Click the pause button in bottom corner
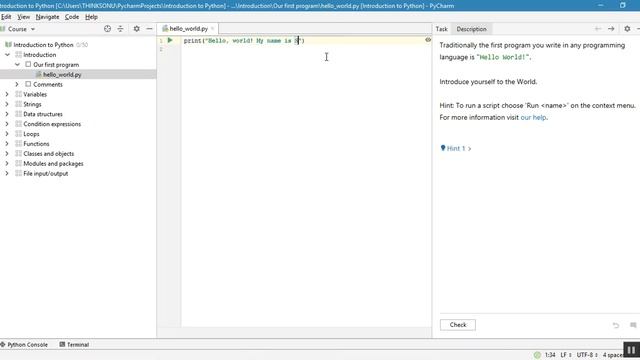This screenshot has width=640, height=360. pyautogui.click(x=631, y=350)
